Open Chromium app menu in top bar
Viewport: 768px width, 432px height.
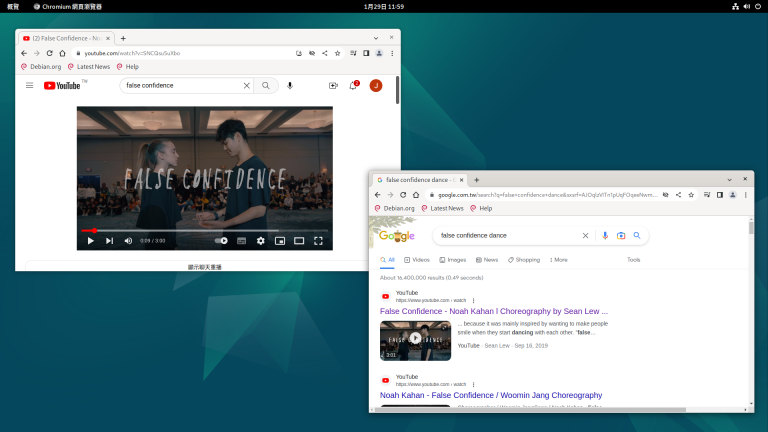pyautogui.click(x=68, y=6)
